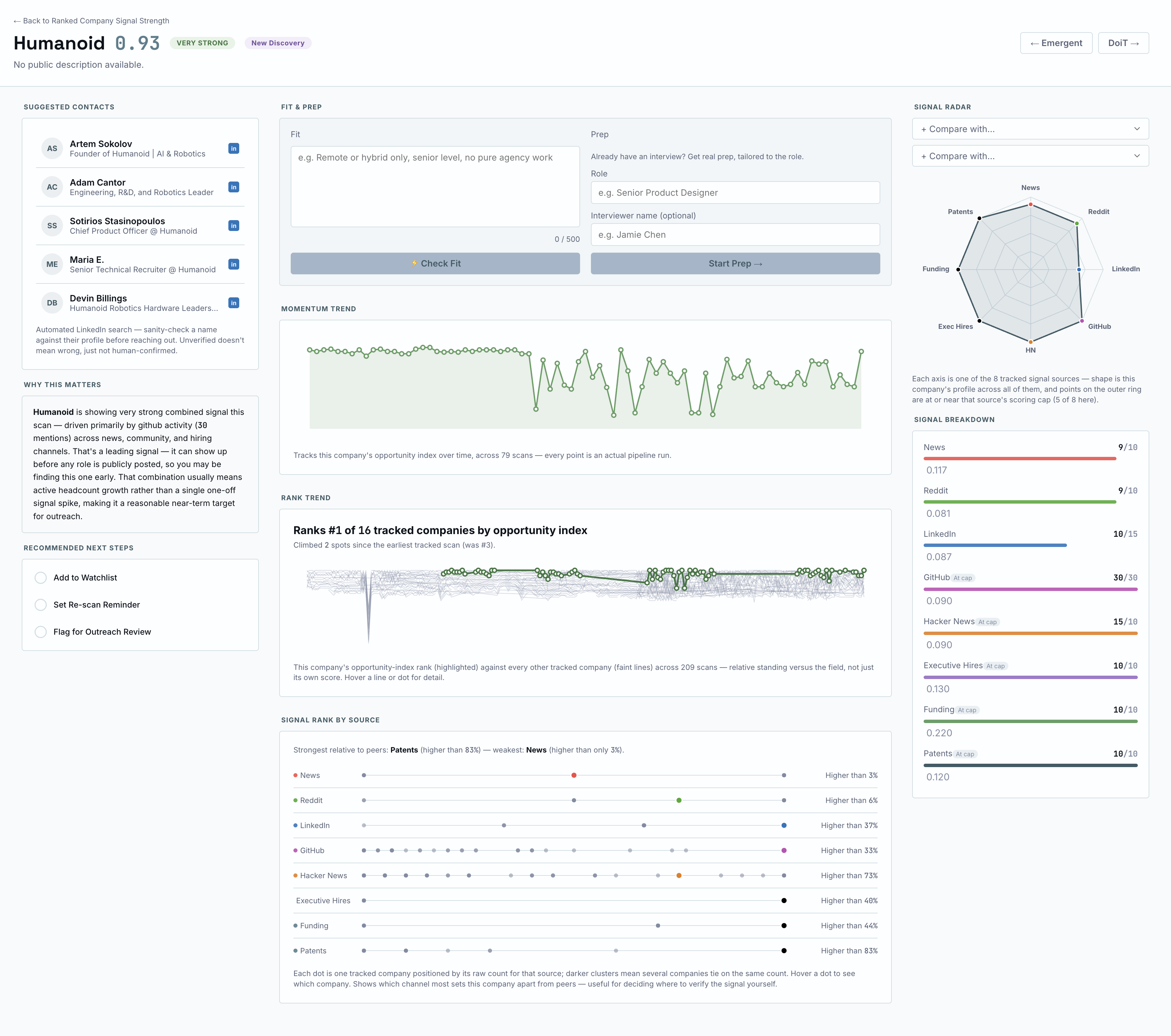Open Devin Billings's LinkedIn icon
The height and width of the screenshot is (1036, 1171).
(234, 302)
